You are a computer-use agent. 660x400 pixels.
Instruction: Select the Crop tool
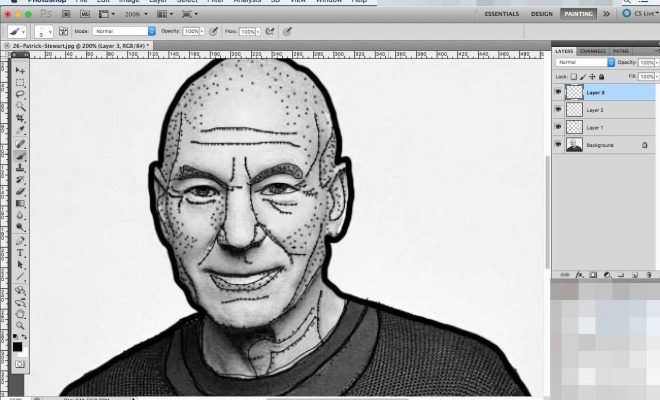click(x=20, y=118)
